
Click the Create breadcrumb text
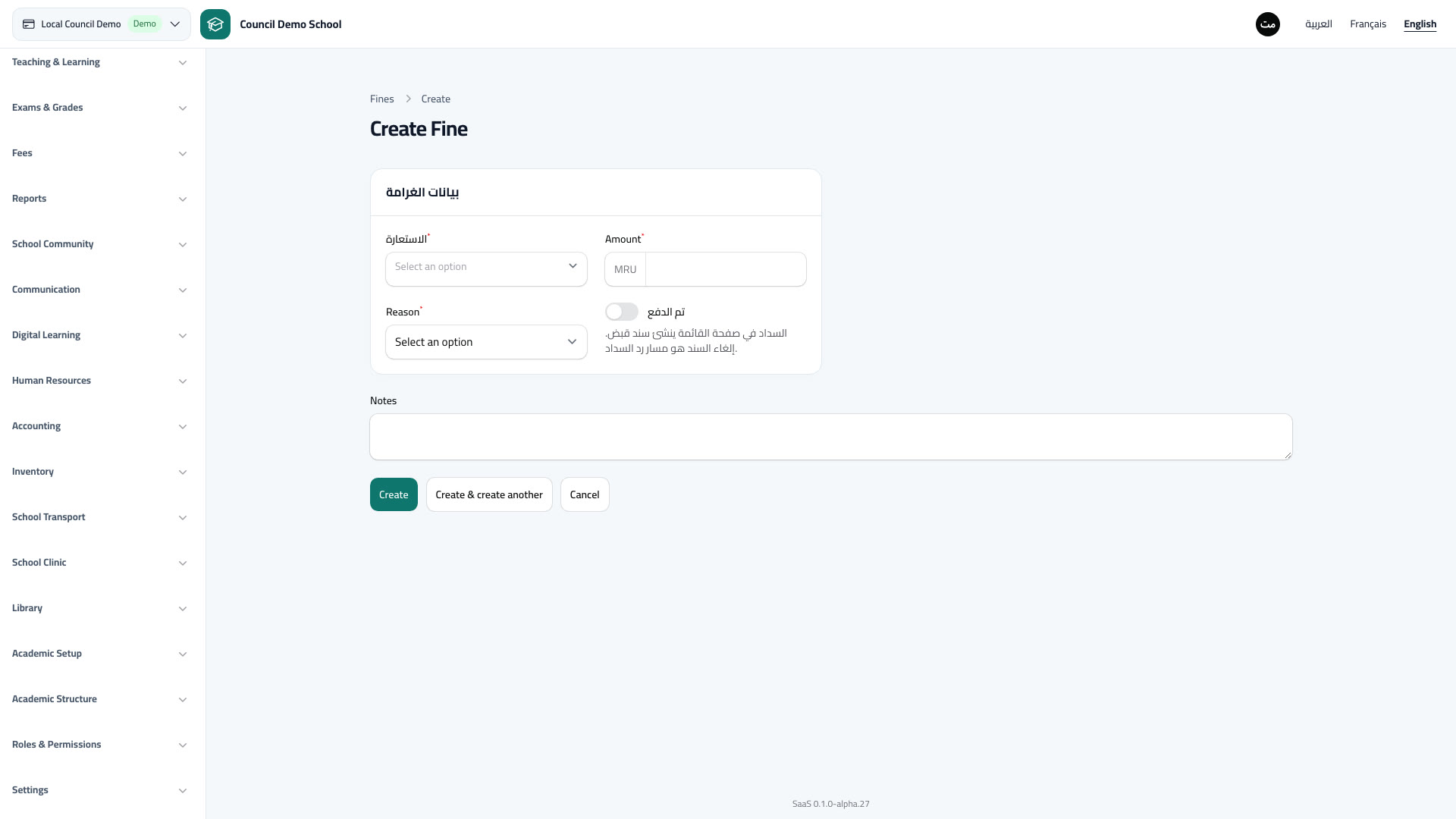coord(436,99)
